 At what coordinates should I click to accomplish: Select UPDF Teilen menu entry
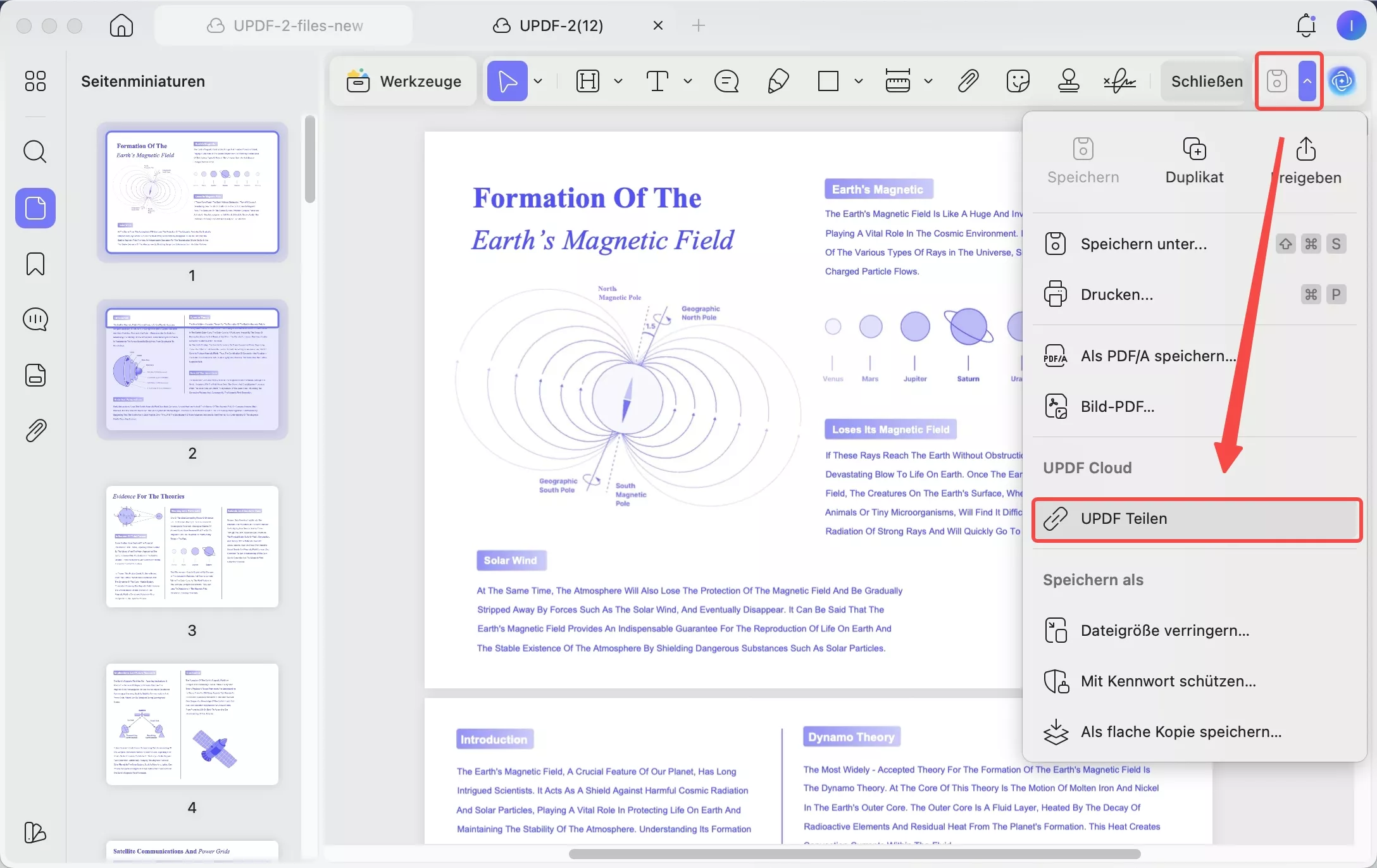[x=1196, y=519]
